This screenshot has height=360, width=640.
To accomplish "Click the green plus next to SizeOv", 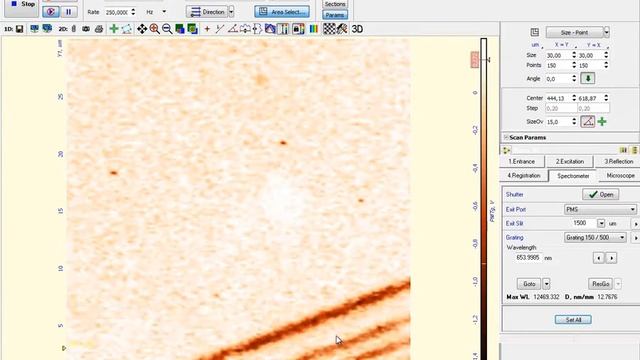I will coord(602,122).
